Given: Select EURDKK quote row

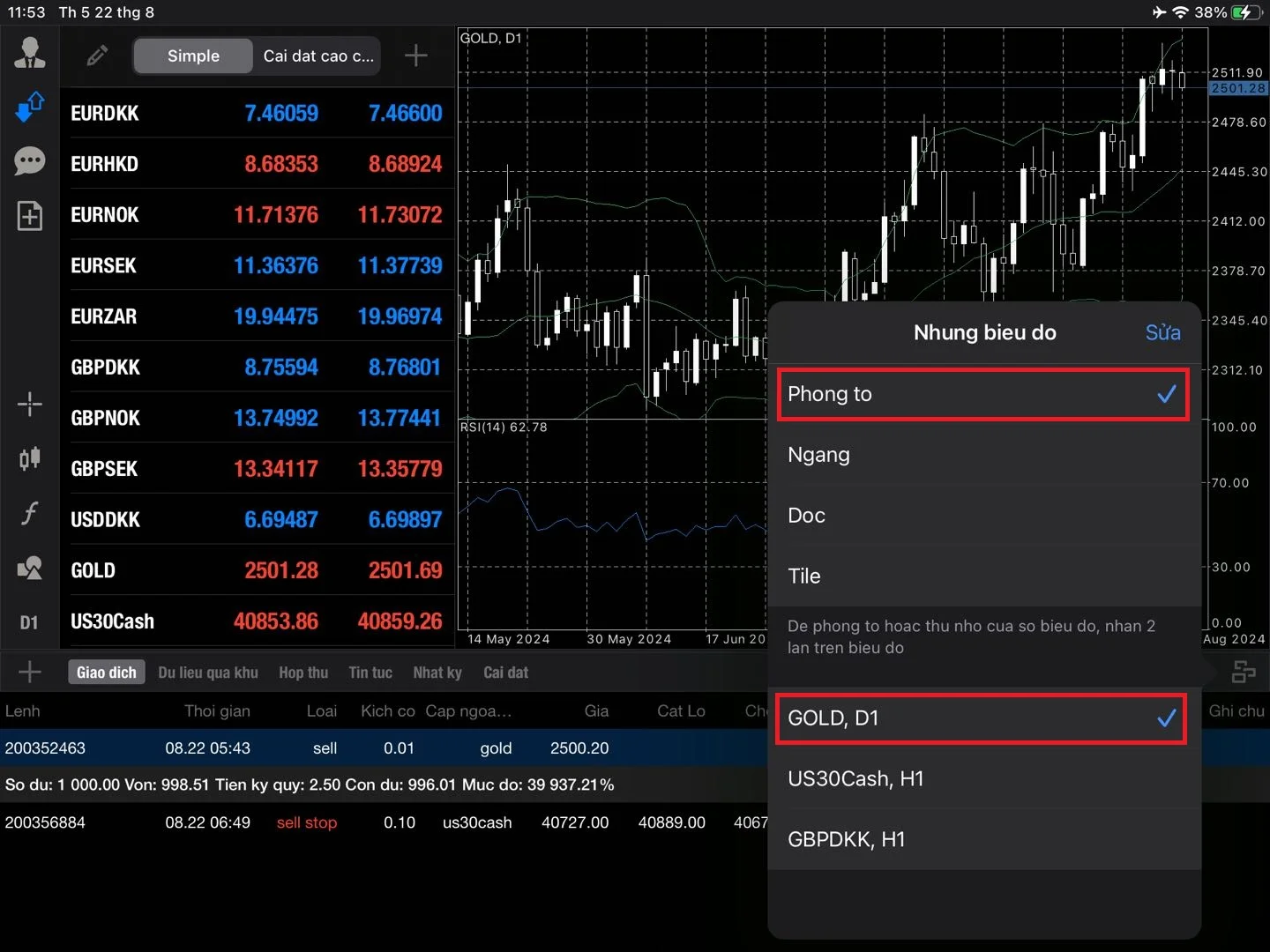Looking at the screenshot, I should coord(257,113).
